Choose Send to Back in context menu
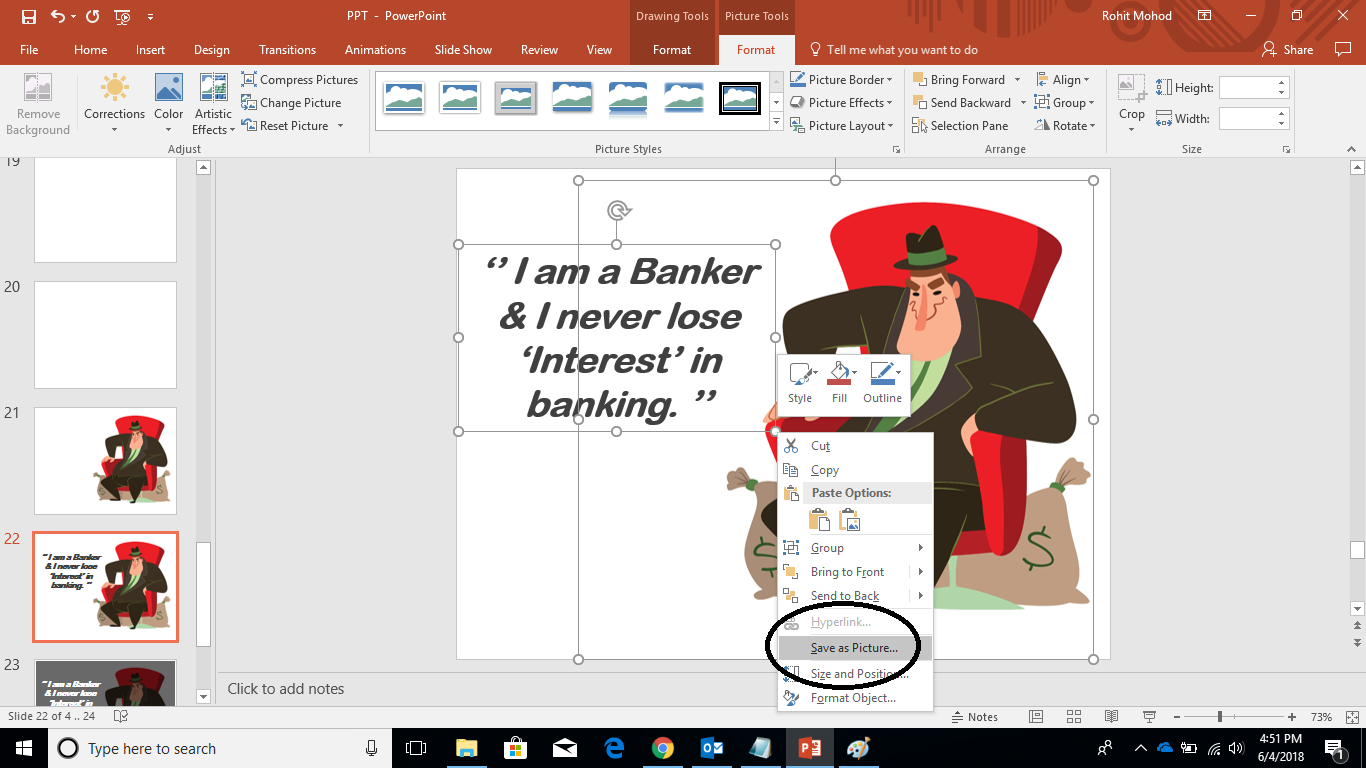Screen dimensions: 1366x768 (845, 596)
